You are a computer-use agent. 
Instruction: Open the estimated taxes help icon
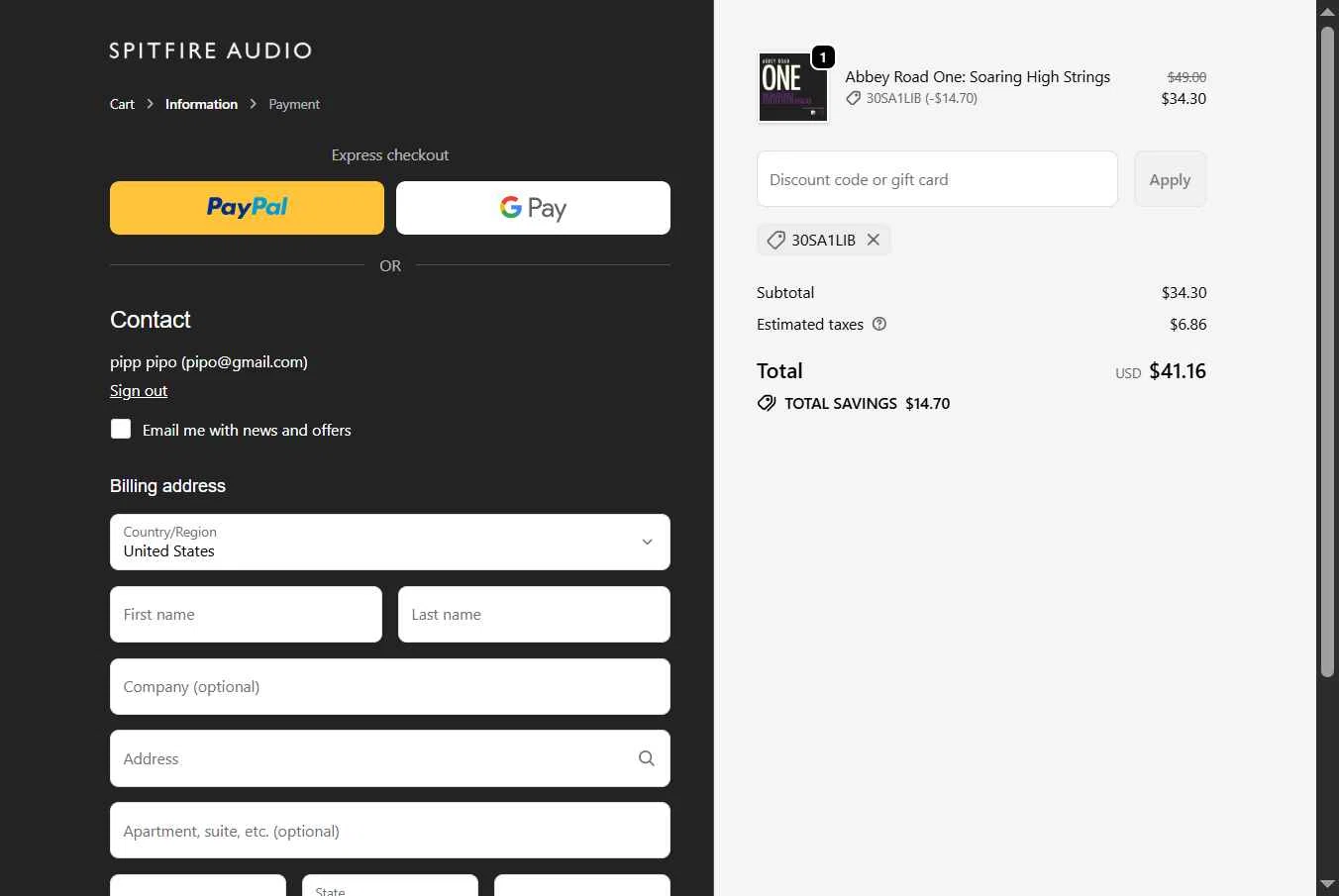click(878, 324)
